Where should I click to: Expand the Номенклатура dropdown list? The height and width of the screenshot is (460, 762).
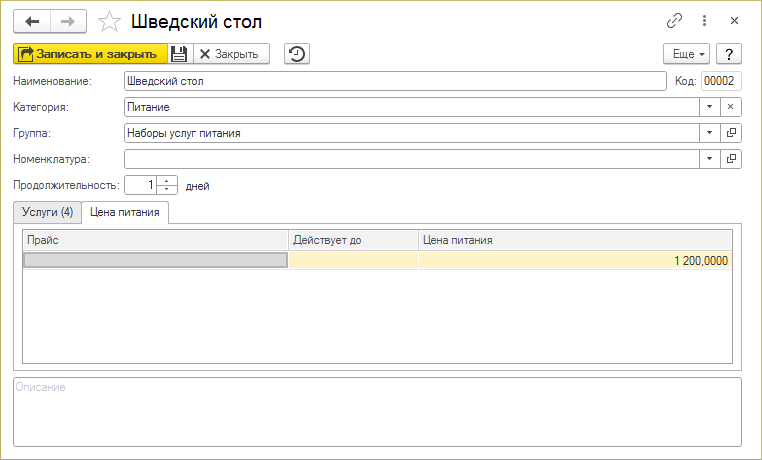point(709,159)
